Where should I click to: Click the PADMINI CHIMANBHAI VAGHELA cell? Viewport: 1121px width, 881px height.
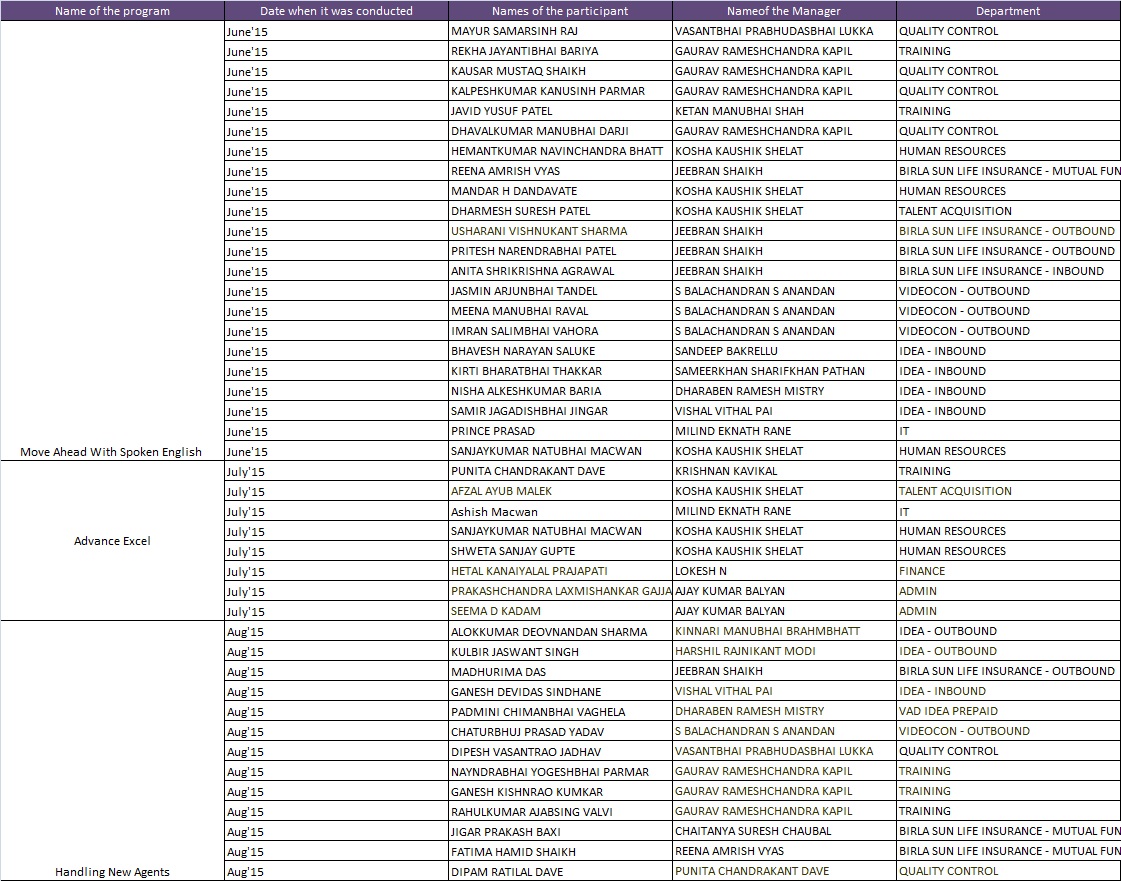(560, 712)
